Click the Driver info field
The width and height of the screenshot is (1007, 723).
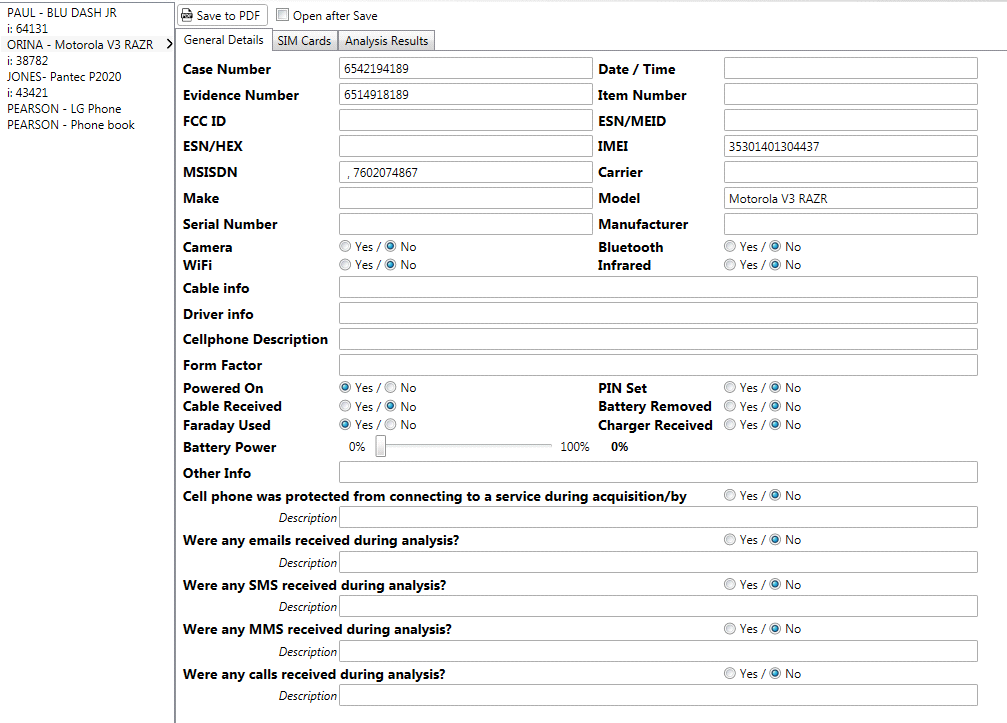tap(658, 313)
